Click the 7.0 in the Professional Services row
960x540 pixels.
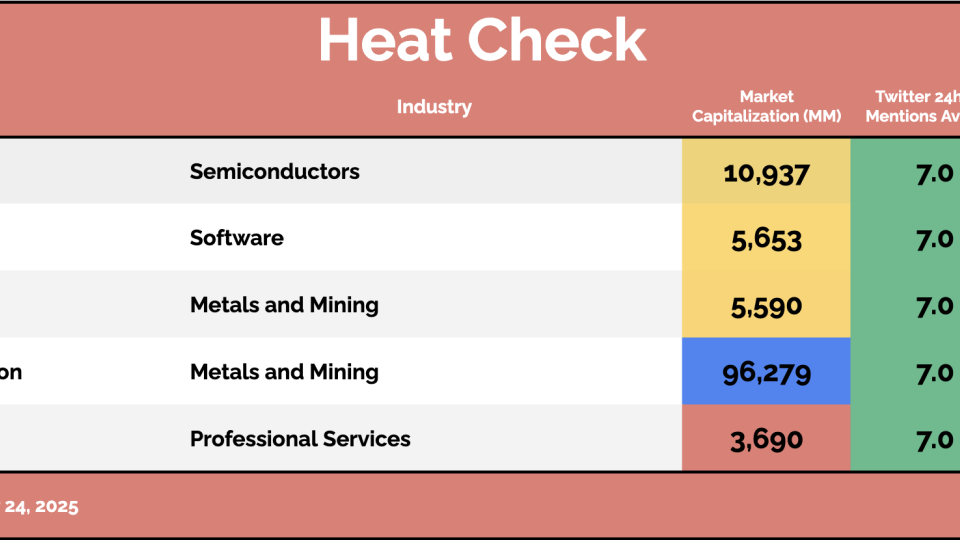tap(933, 440)
